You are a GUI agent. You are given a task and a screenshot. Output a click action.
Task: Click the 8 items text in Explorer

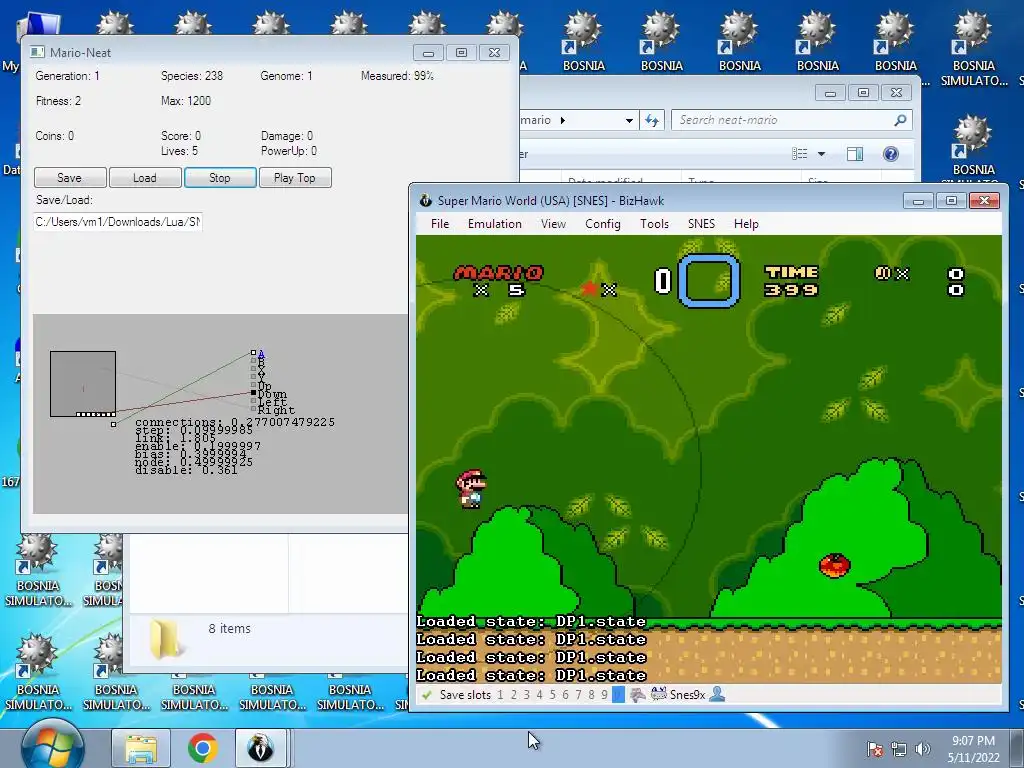coord(229,628)
